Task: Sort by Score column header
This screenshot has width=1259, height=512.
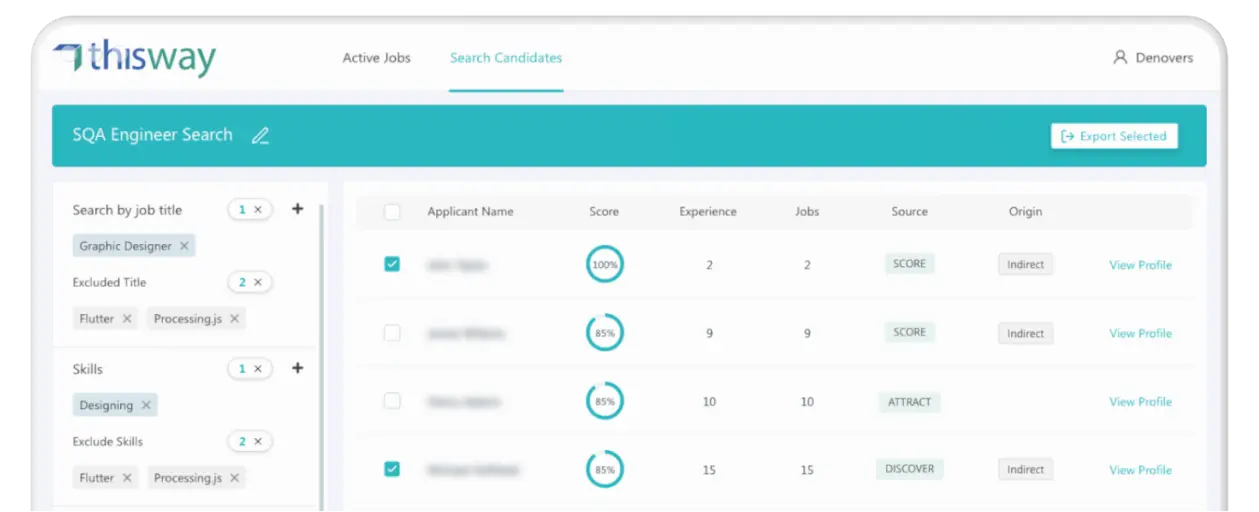Action: point(604,212)
